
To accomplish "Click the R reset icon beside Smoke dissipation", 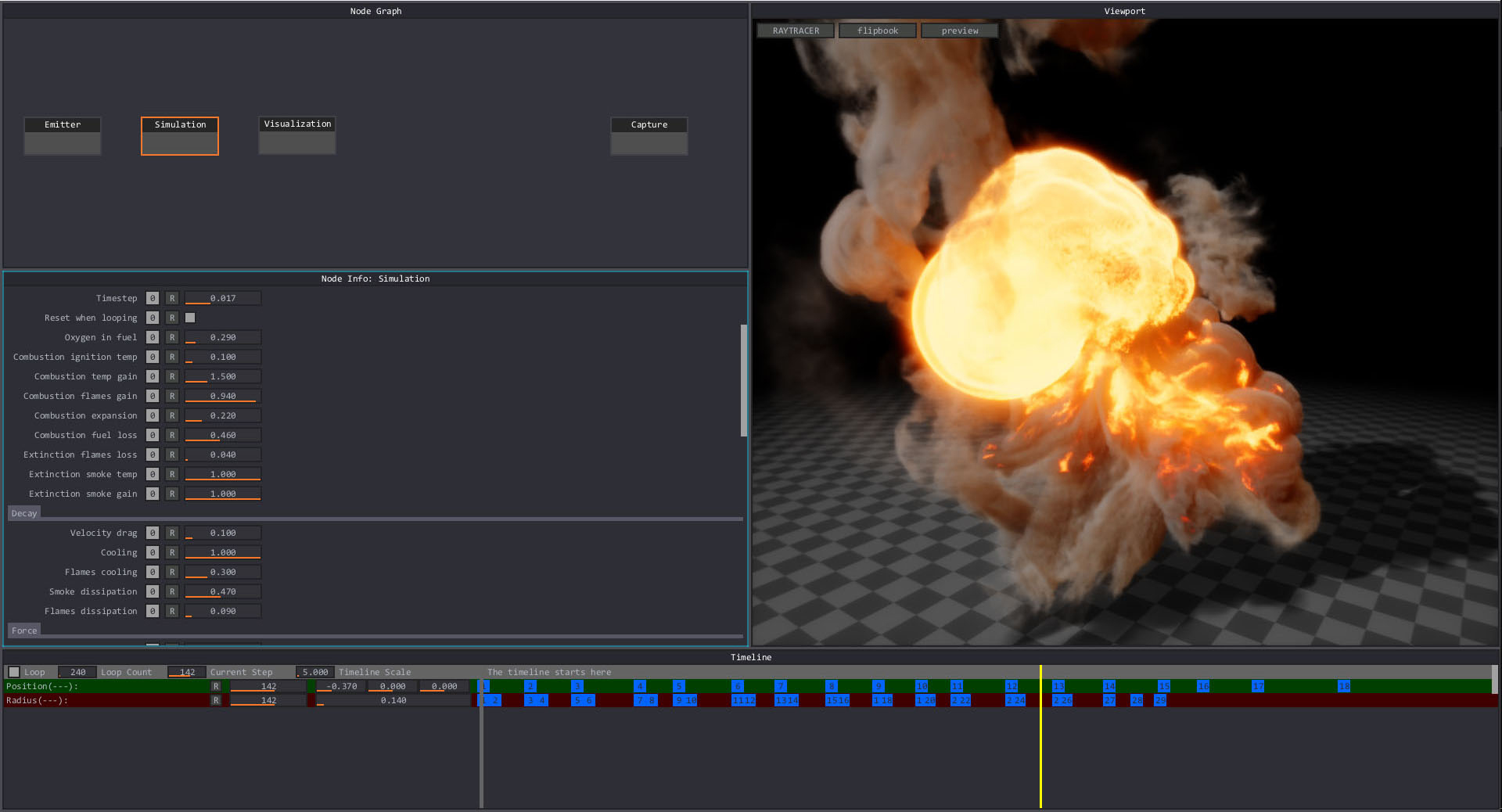I will tap(172, 591).
